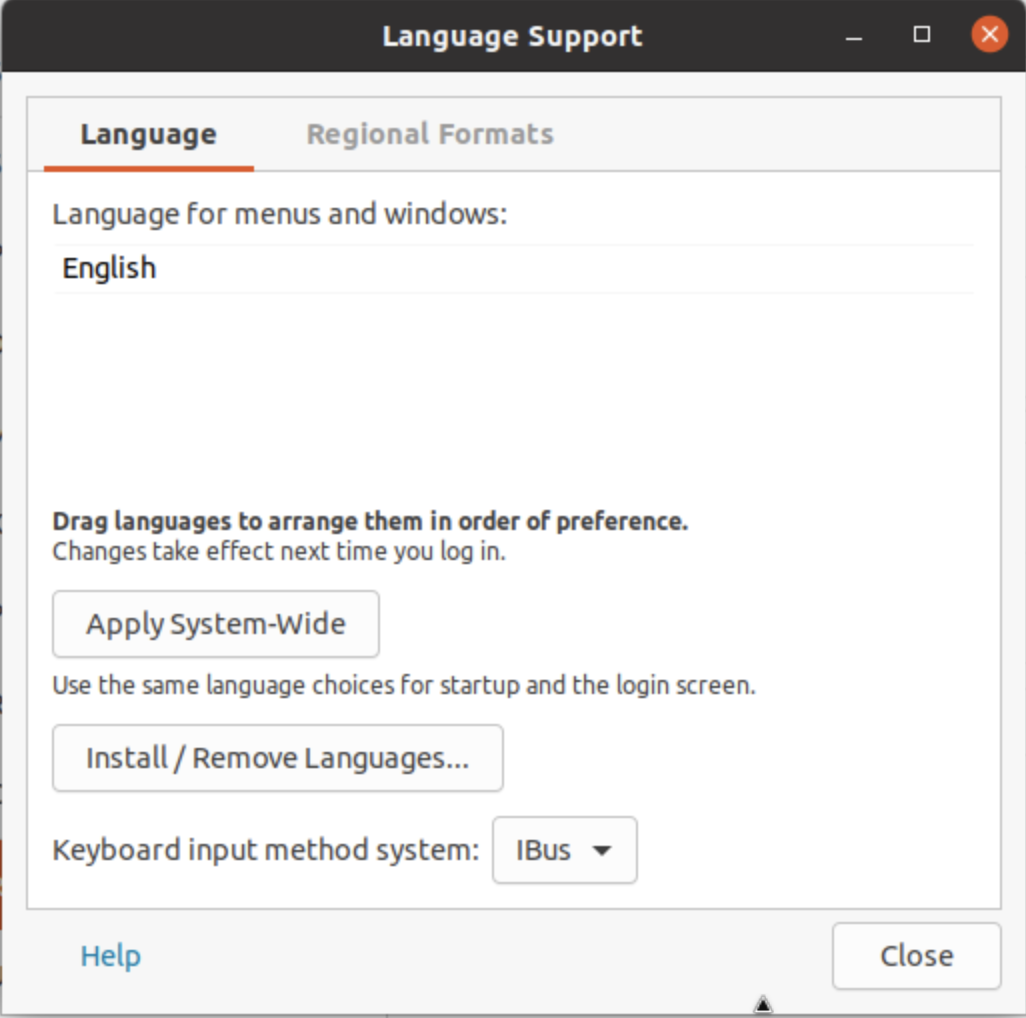Minimize the Language Support window
This screenshot has width=1026, height=1018.
[854, 36]
